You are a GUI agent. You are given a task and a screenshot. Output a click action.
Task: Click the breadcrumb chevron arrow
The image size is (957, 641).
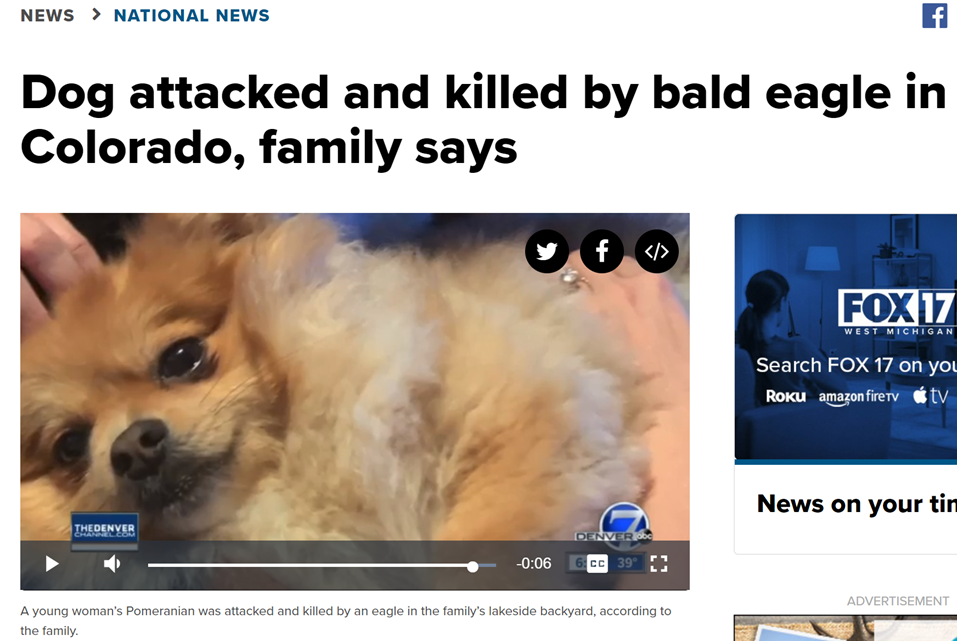click(x=95, y=15)
